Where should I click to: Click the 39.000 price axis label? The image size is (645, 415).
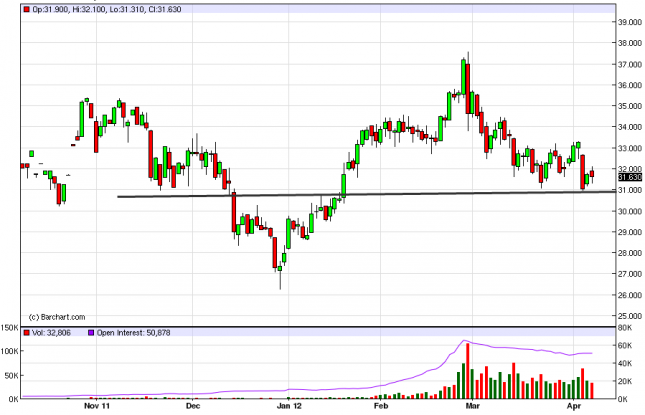pos(629,22)
